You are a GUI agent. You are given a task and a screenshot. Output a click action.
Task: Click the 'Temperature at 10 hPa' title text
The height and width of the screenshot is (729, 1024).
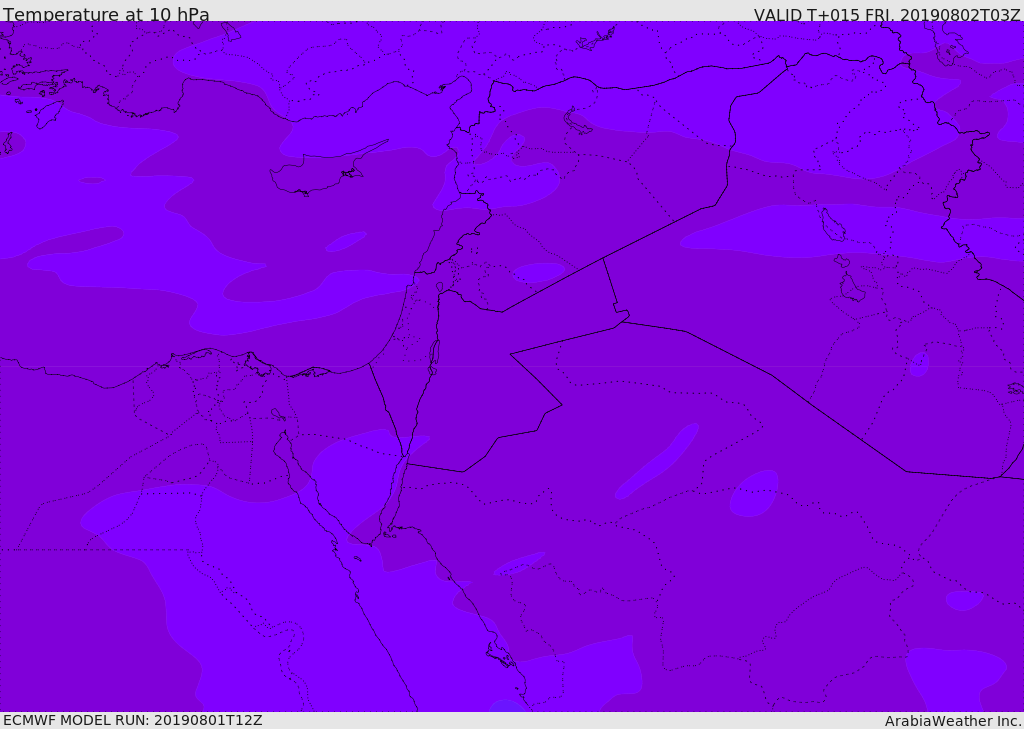click(106, 14)
